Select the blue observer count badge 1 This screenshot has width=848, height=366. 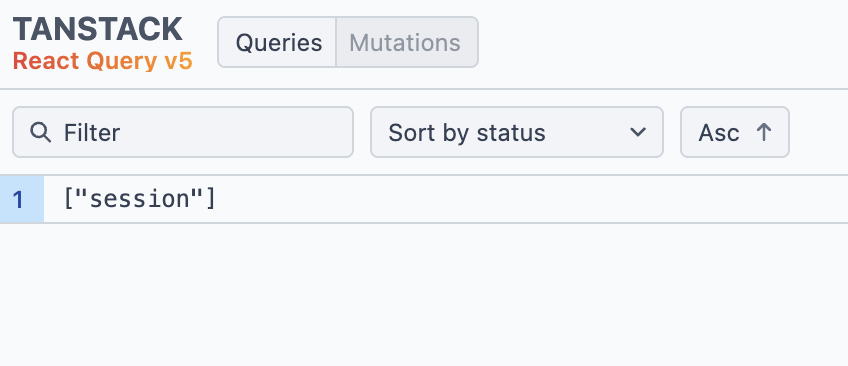[x=22, y=199]
